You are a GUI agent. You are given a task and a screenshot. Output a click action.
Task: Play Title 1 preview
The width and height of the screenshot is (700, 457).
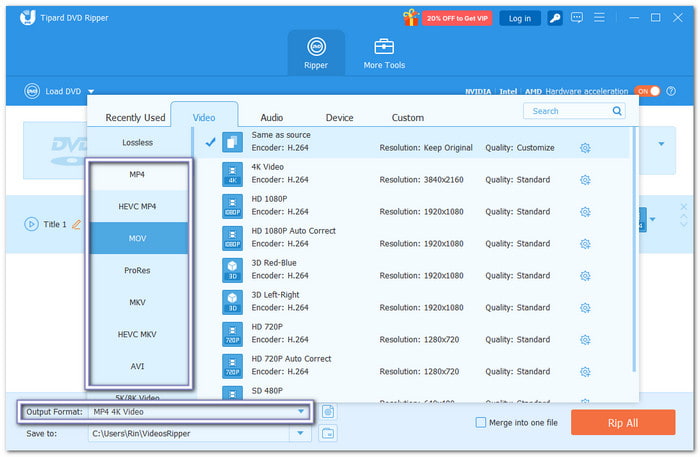(31, 224)
